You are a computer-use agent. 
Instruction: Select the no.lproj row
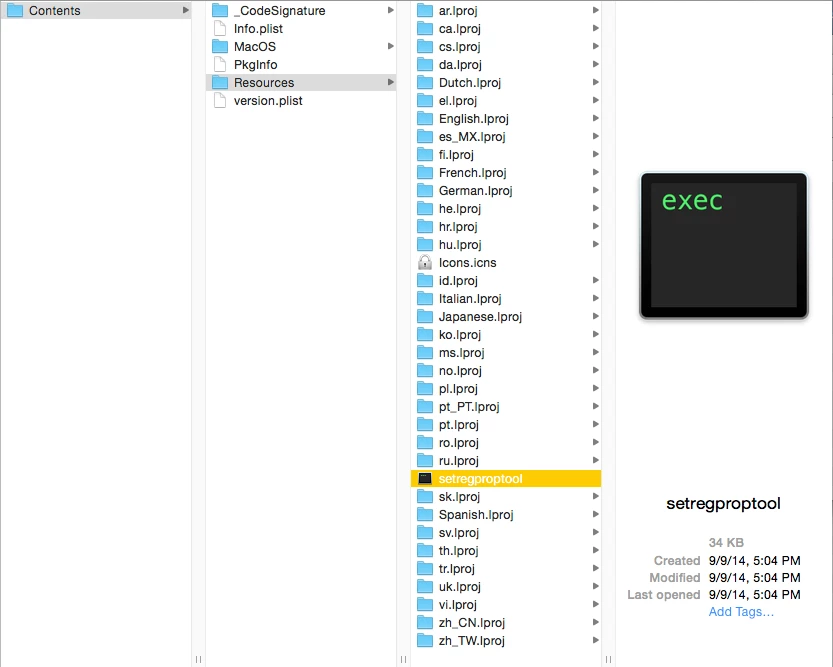506,371
